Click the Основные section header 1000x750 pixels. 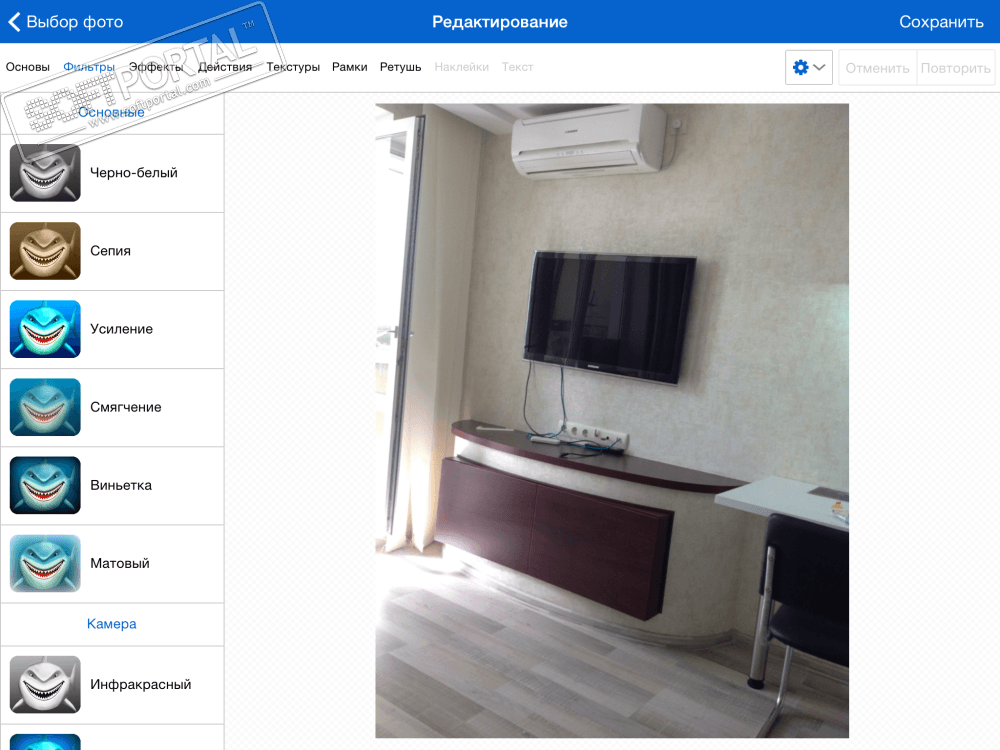point(112,112)
